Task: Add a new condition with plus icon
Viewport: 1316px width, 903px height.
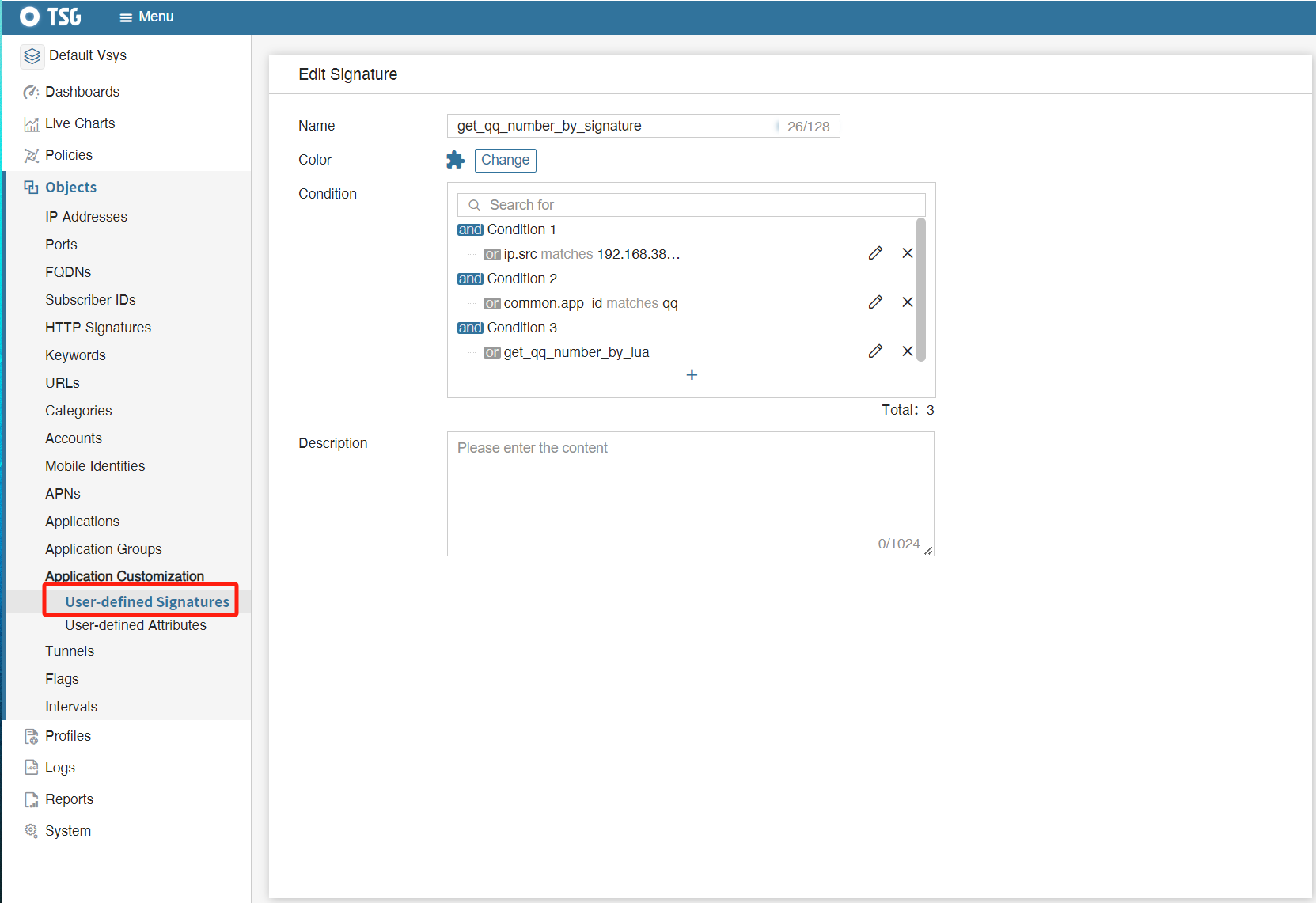Action: [692, 375]
